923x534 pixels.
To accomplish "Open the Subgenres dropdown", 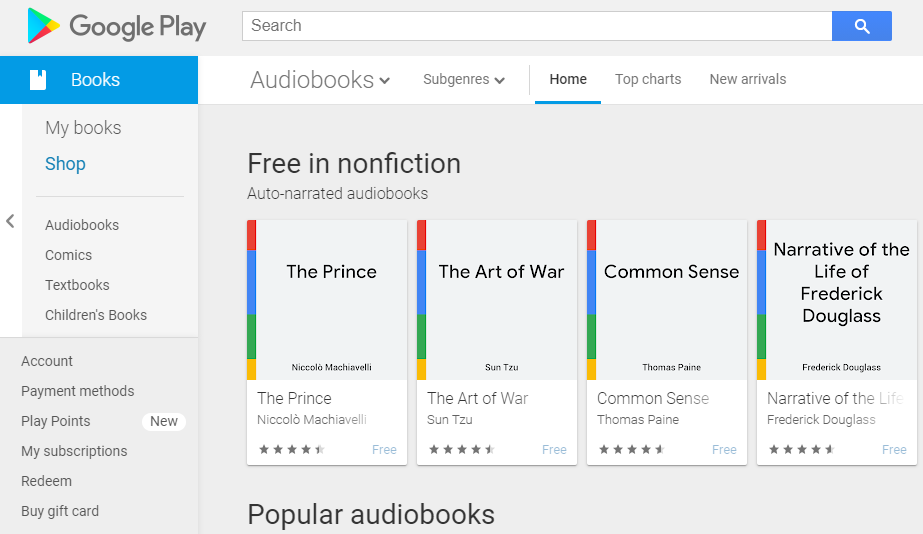I will pos(464,79).
